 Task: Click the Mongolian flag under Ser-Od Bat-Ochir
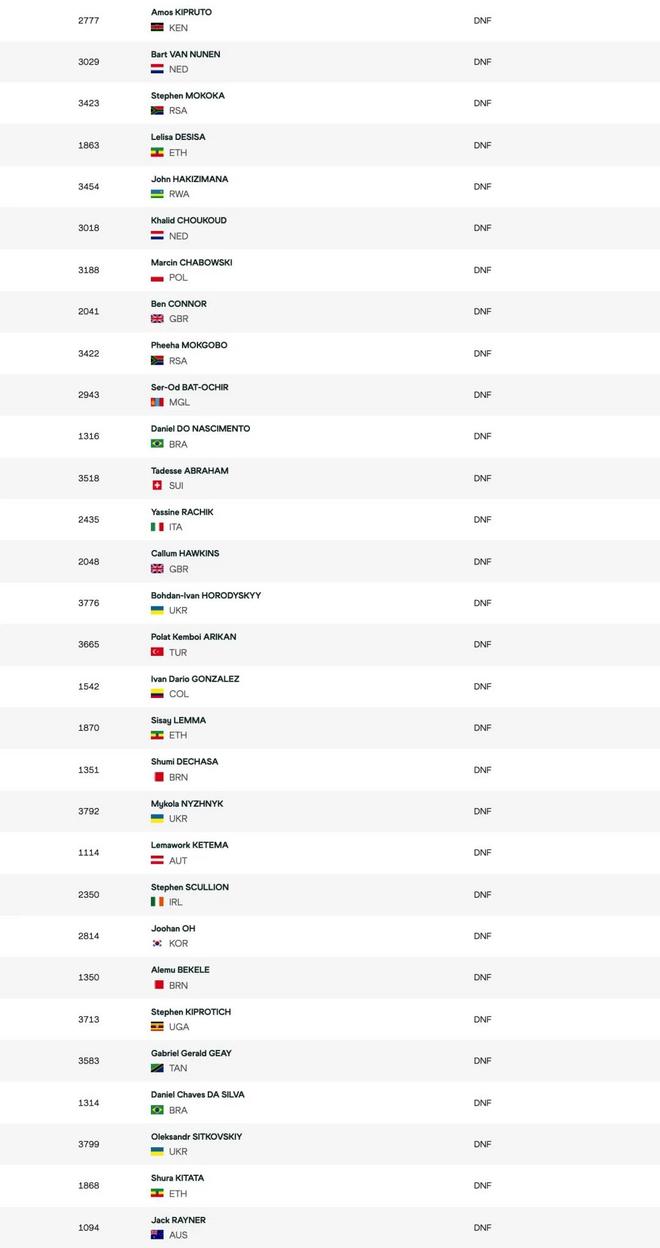point(157,402)
